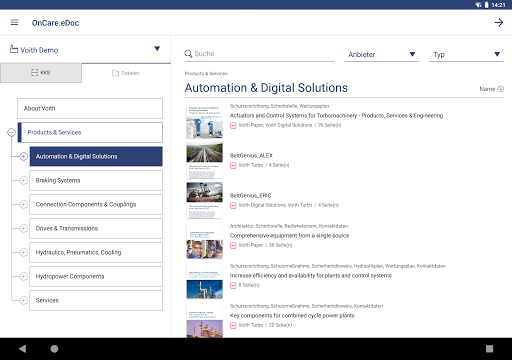Open Key components for combined cycle document

coord(292,316)
